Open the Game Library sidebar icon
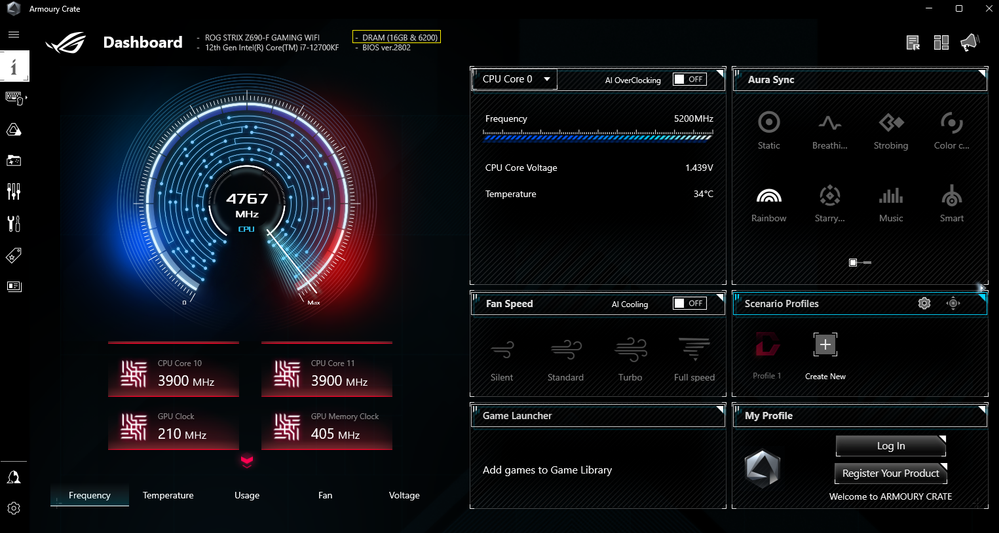 [14, 160]
